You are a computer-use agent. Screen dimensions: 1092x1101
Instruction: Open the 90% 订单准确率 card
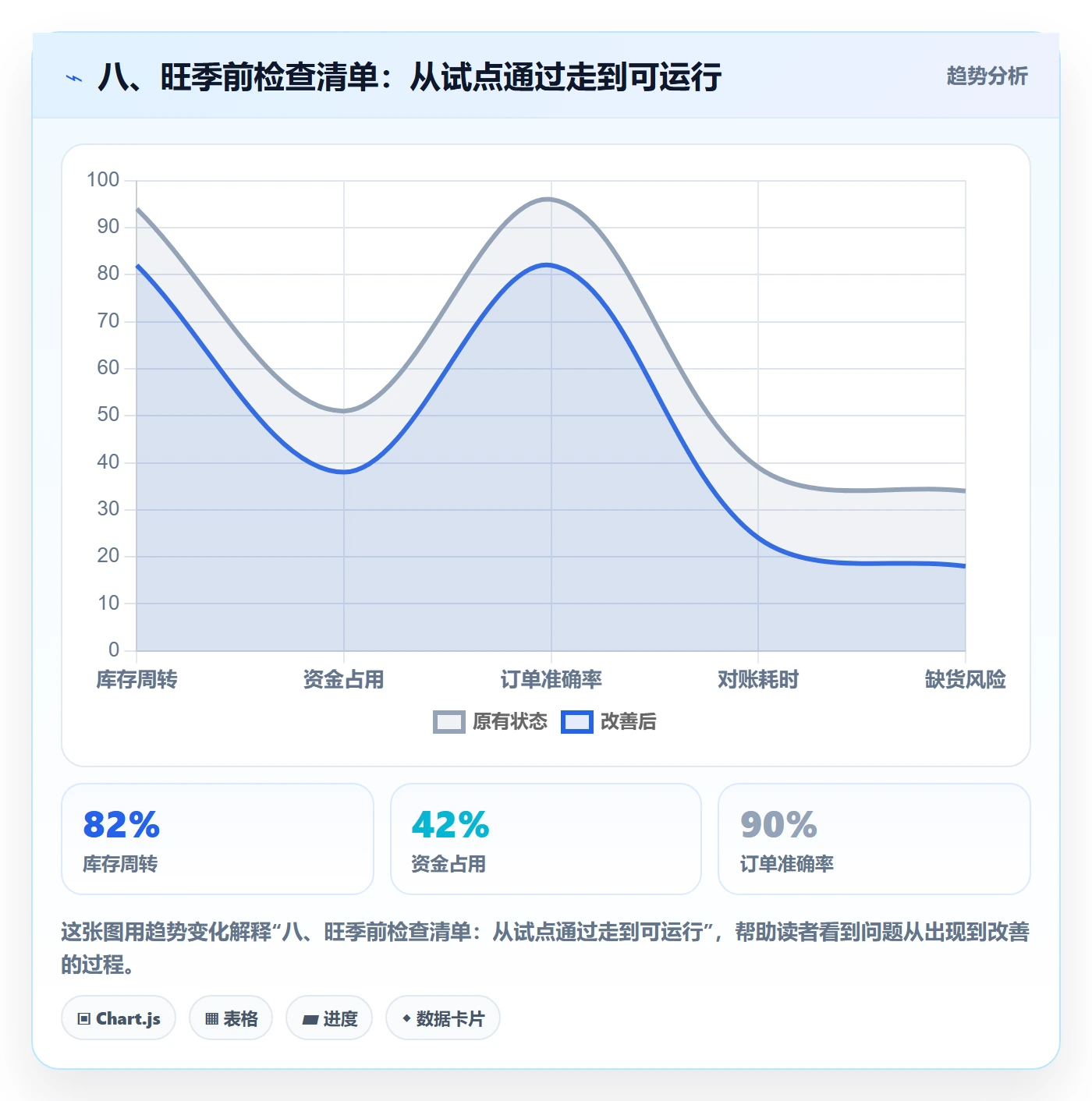tap(874, 839)
